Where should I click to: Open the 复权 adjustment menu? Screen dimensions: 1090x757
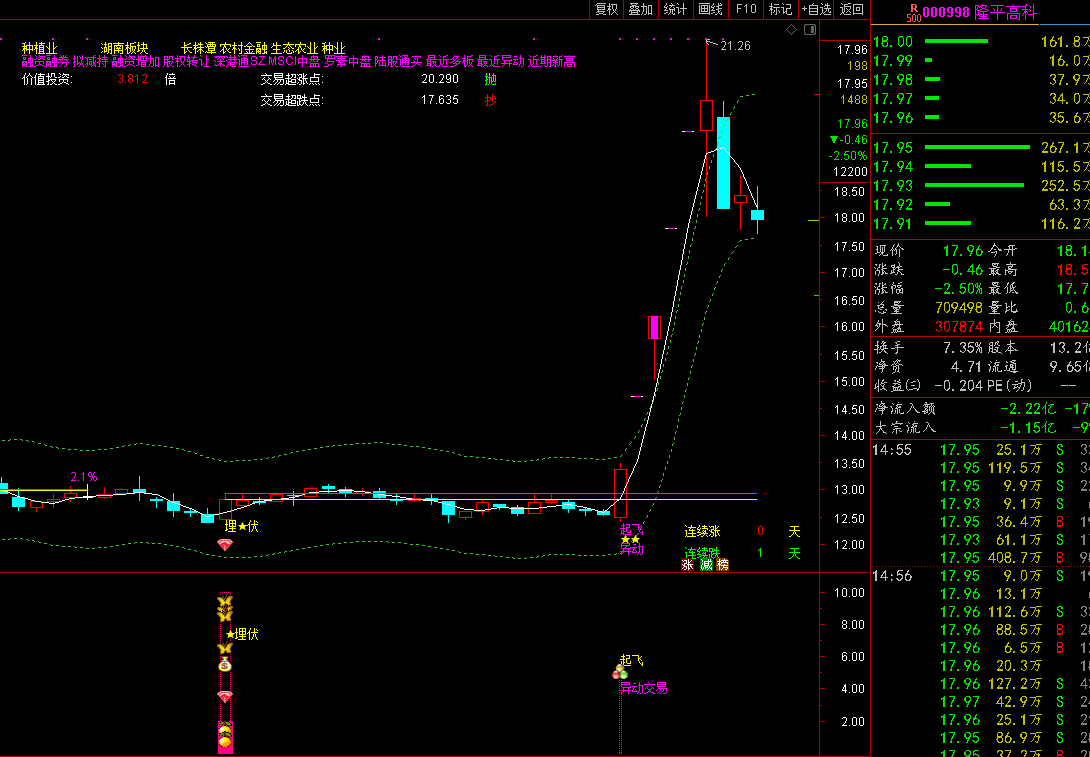606,9
